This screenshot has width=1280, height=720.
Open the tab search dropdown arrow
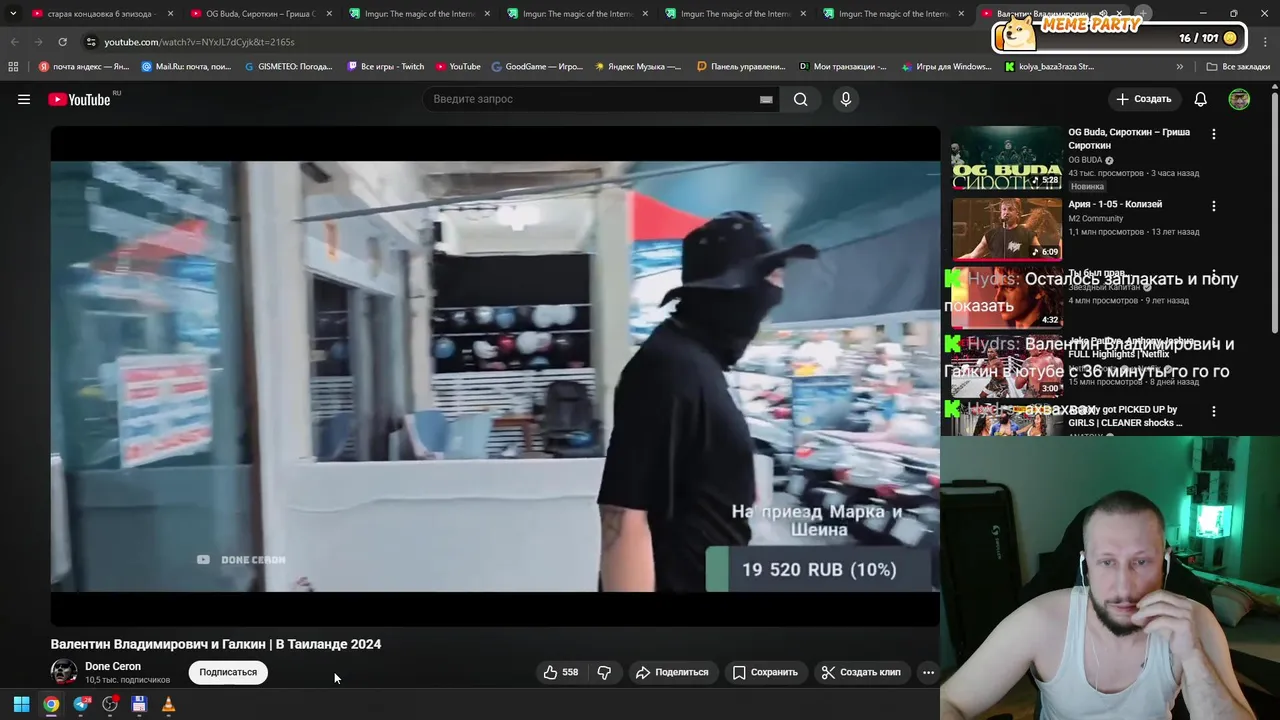[x=13, y=14]
